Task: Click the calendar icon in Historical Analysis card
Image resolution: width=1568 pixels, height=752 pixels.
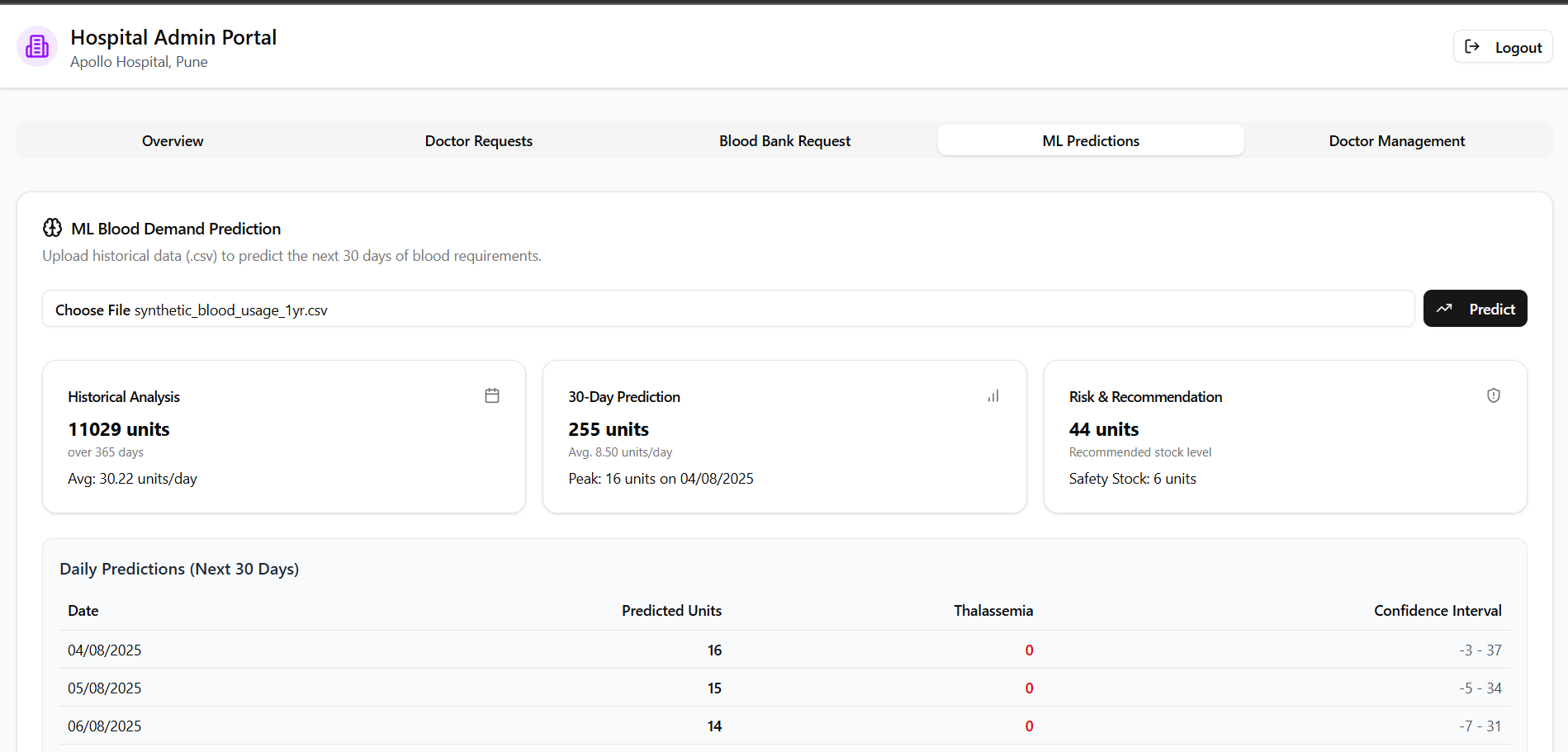Action: point(492,395)
